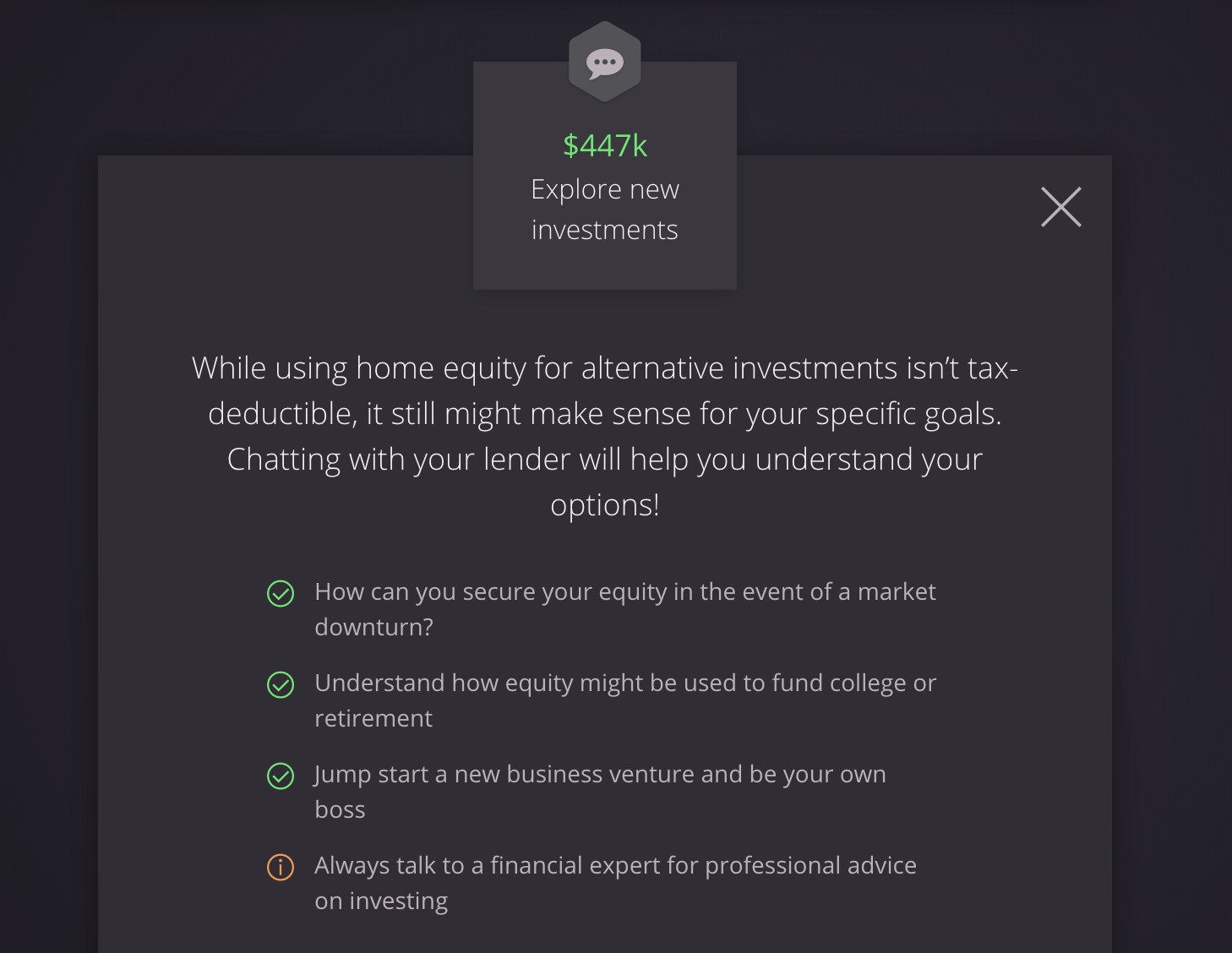Close the Explore new investments dialog
Viewport: 1232px width, 953px height.
[1060, 207]
